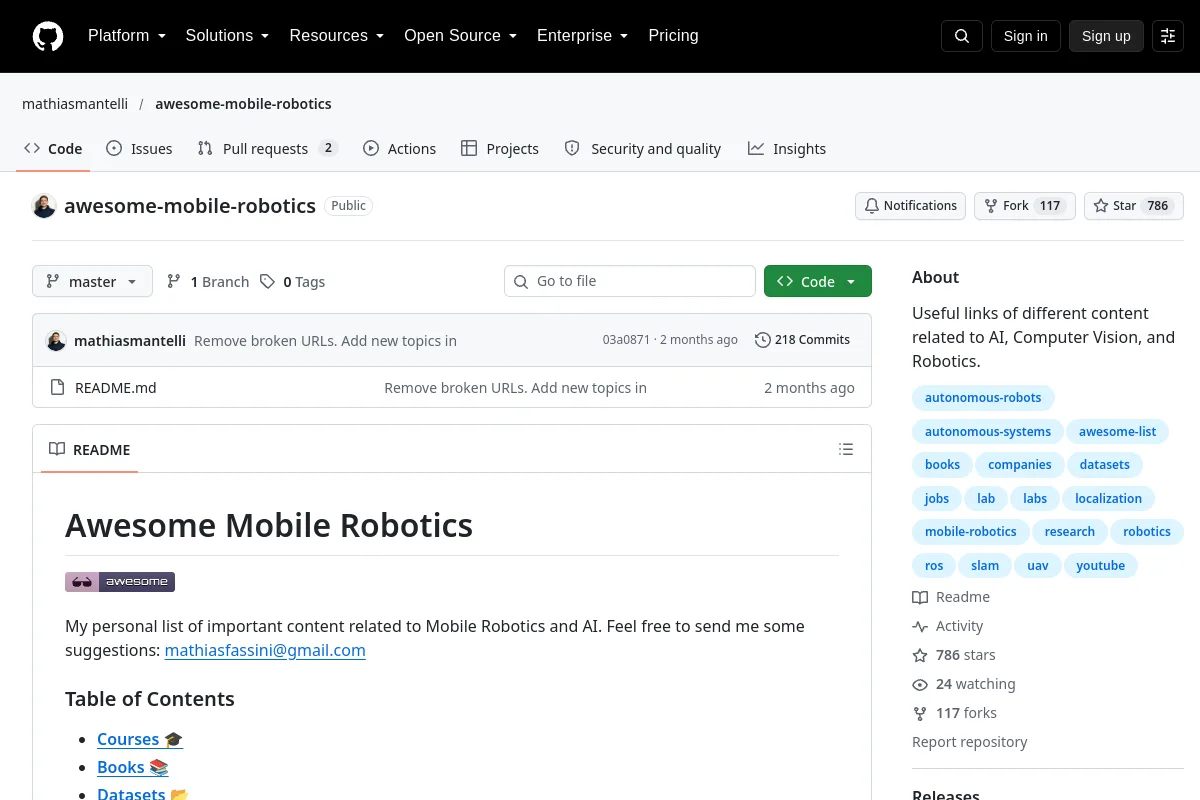The height and width of the screenshot is (800, 1200).
Task: Click the commit history clock icon
Action: [763, 340]
